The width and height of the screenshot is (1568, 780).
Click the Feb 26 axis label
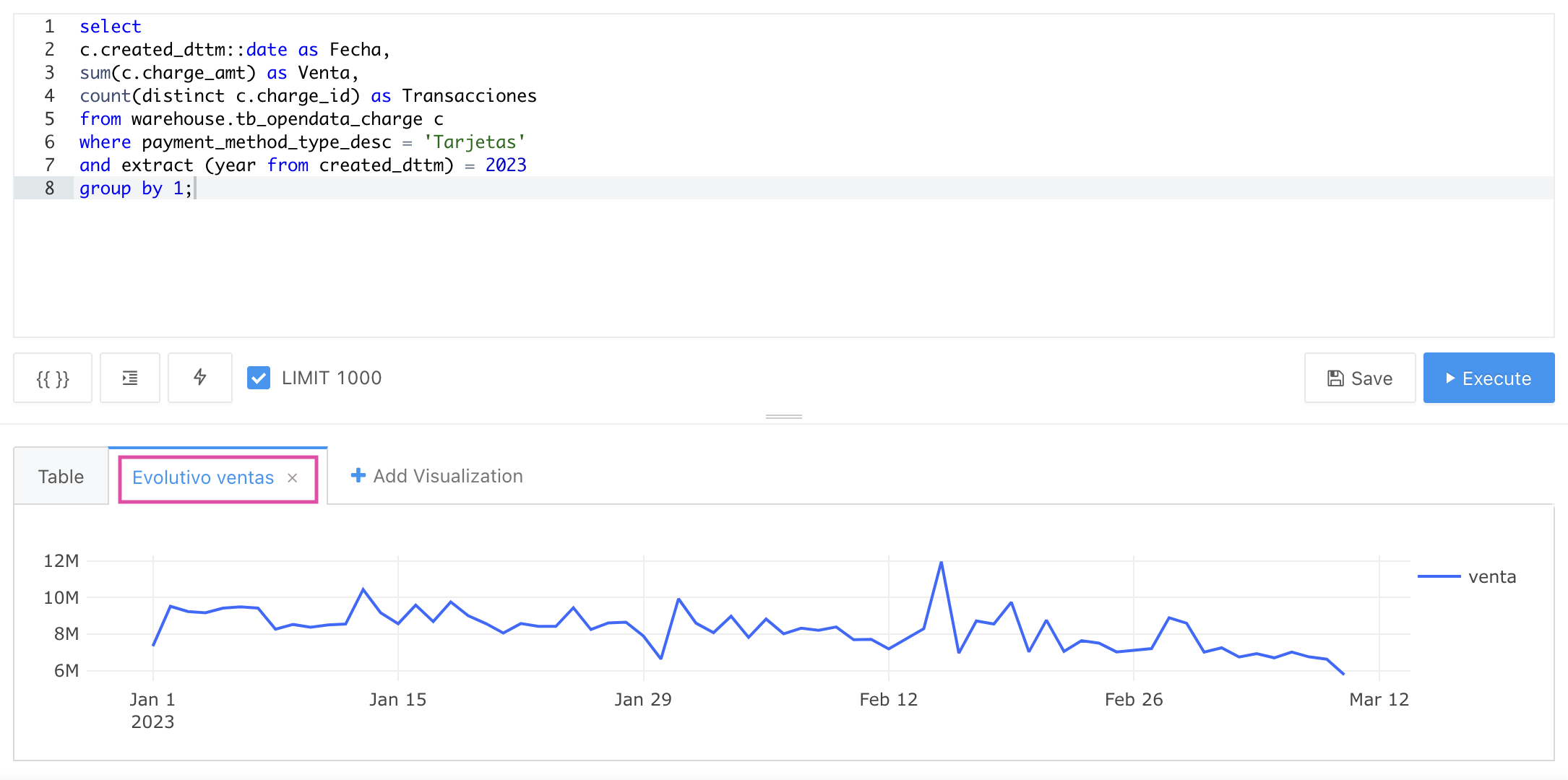[1134, 699]
